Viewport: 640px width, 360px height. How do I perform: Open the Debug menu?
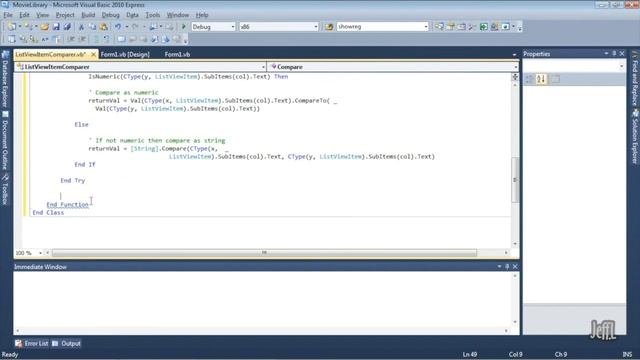(x=110, y=15)
